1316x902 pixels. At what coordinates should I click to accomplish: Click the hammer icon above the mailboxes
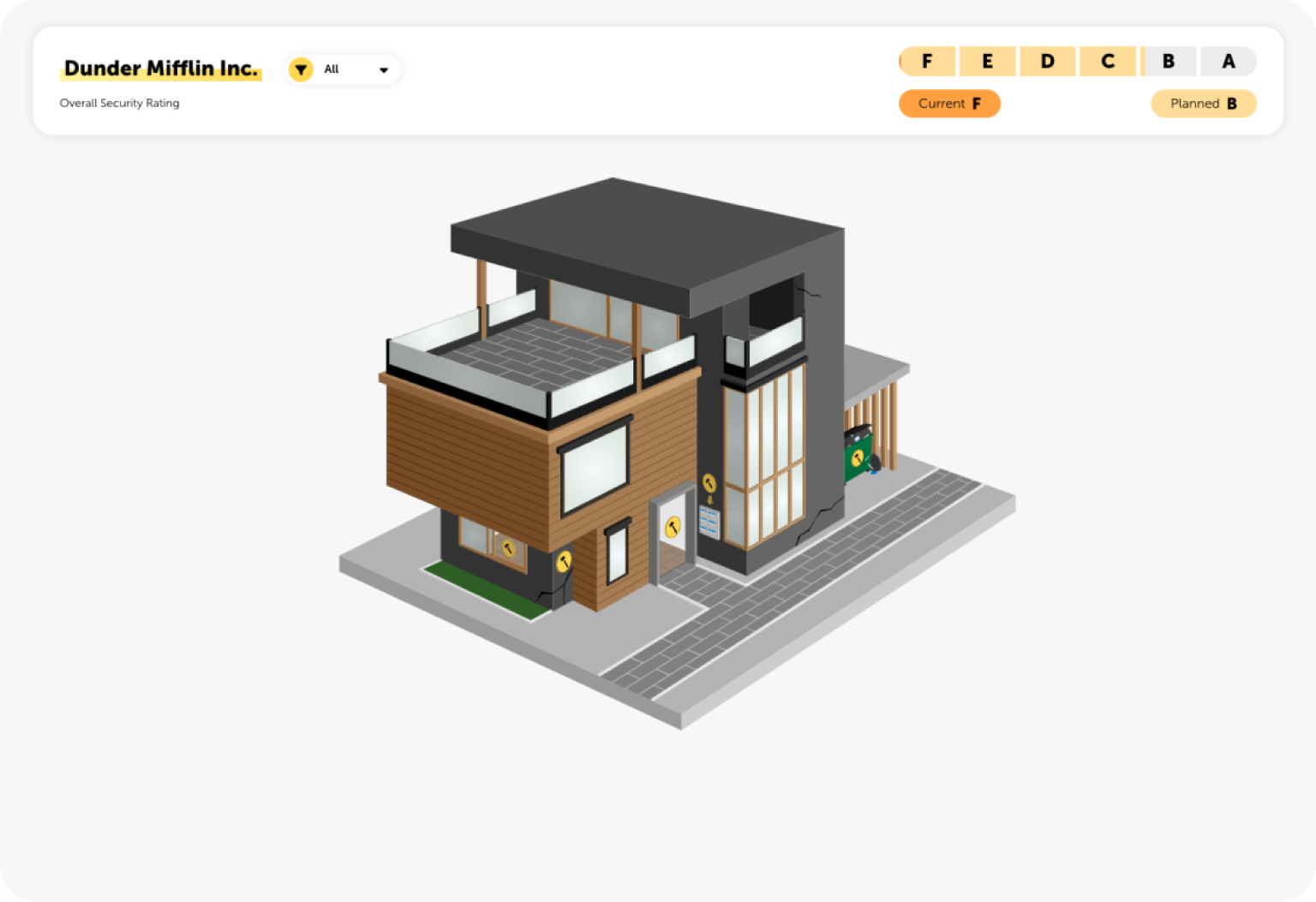(709, 483)
